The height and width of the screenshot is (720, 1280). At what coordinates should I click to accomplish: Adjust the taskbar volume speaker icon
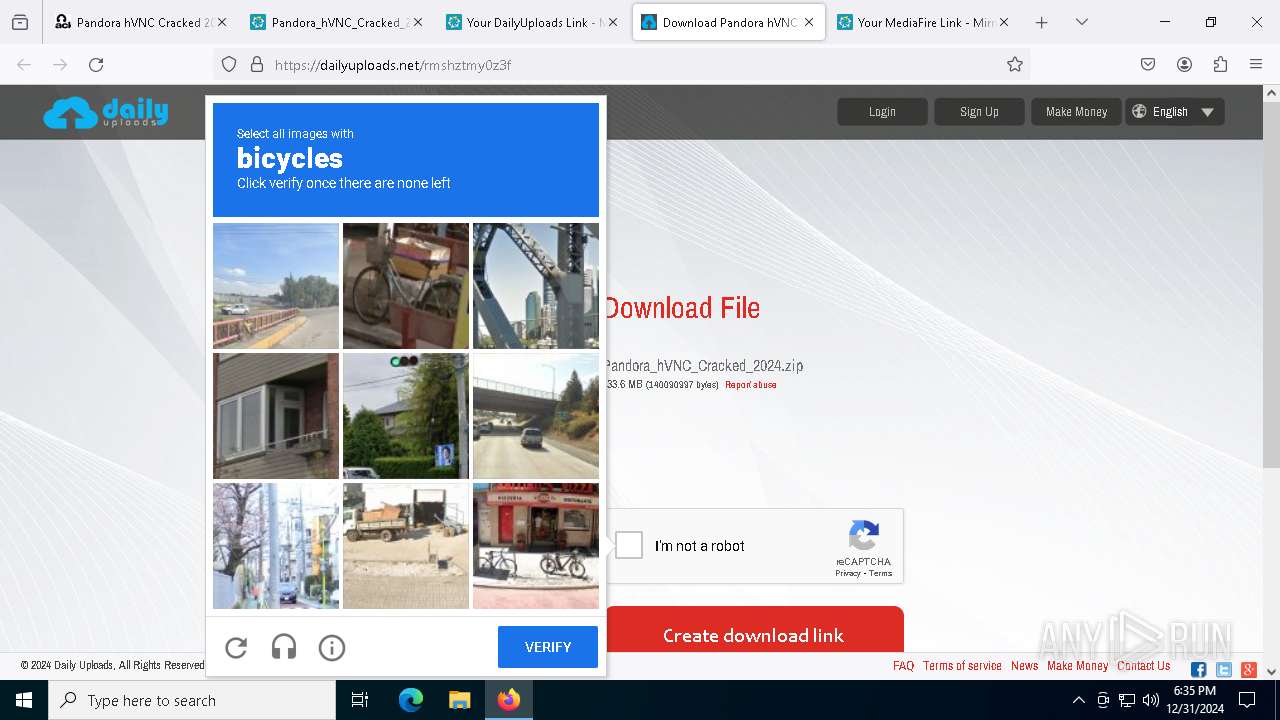coord(1151,700)
